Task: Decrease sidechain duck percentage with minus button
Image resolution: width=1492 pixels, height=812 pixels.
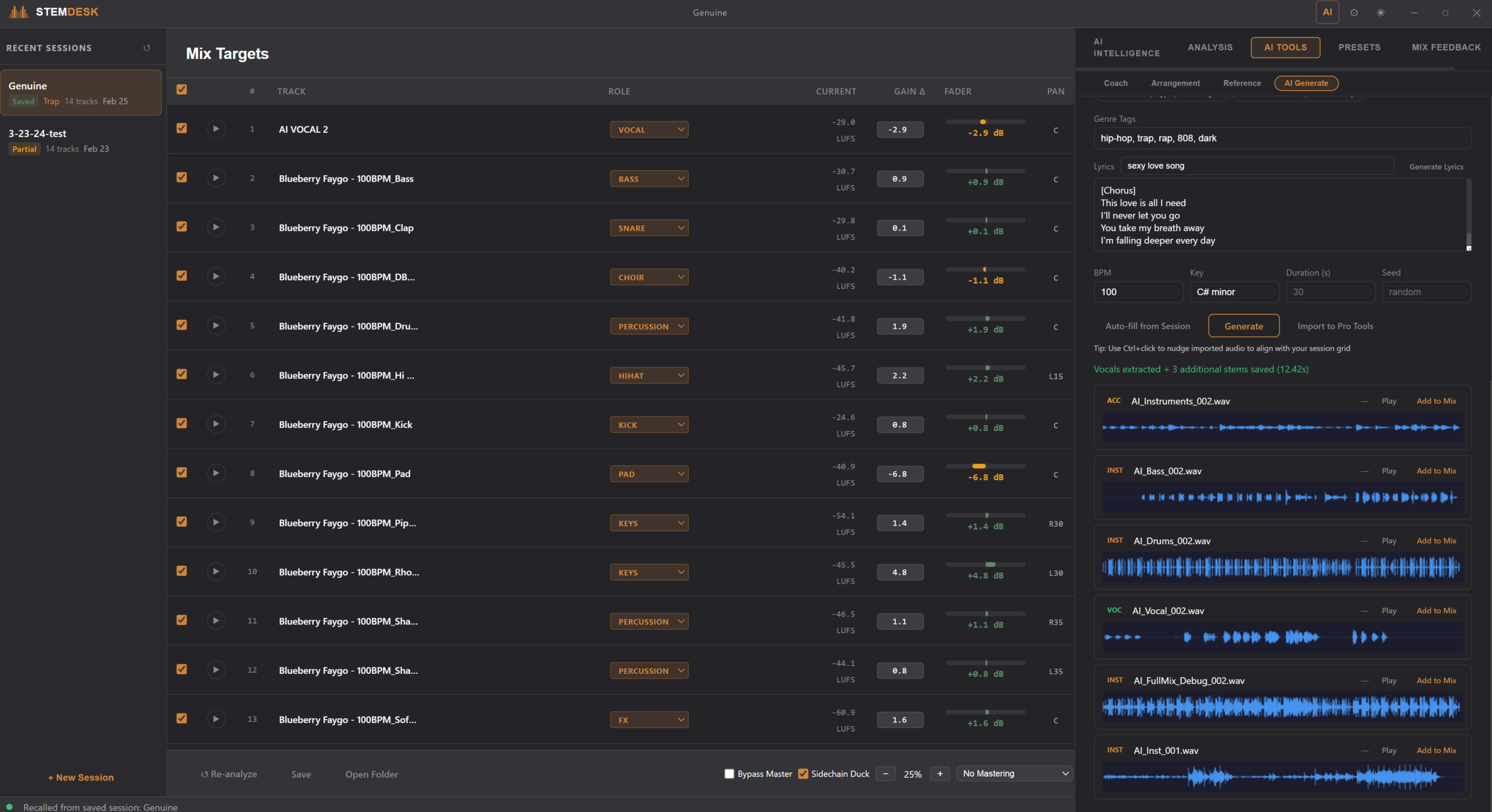Action: point(886,774)
